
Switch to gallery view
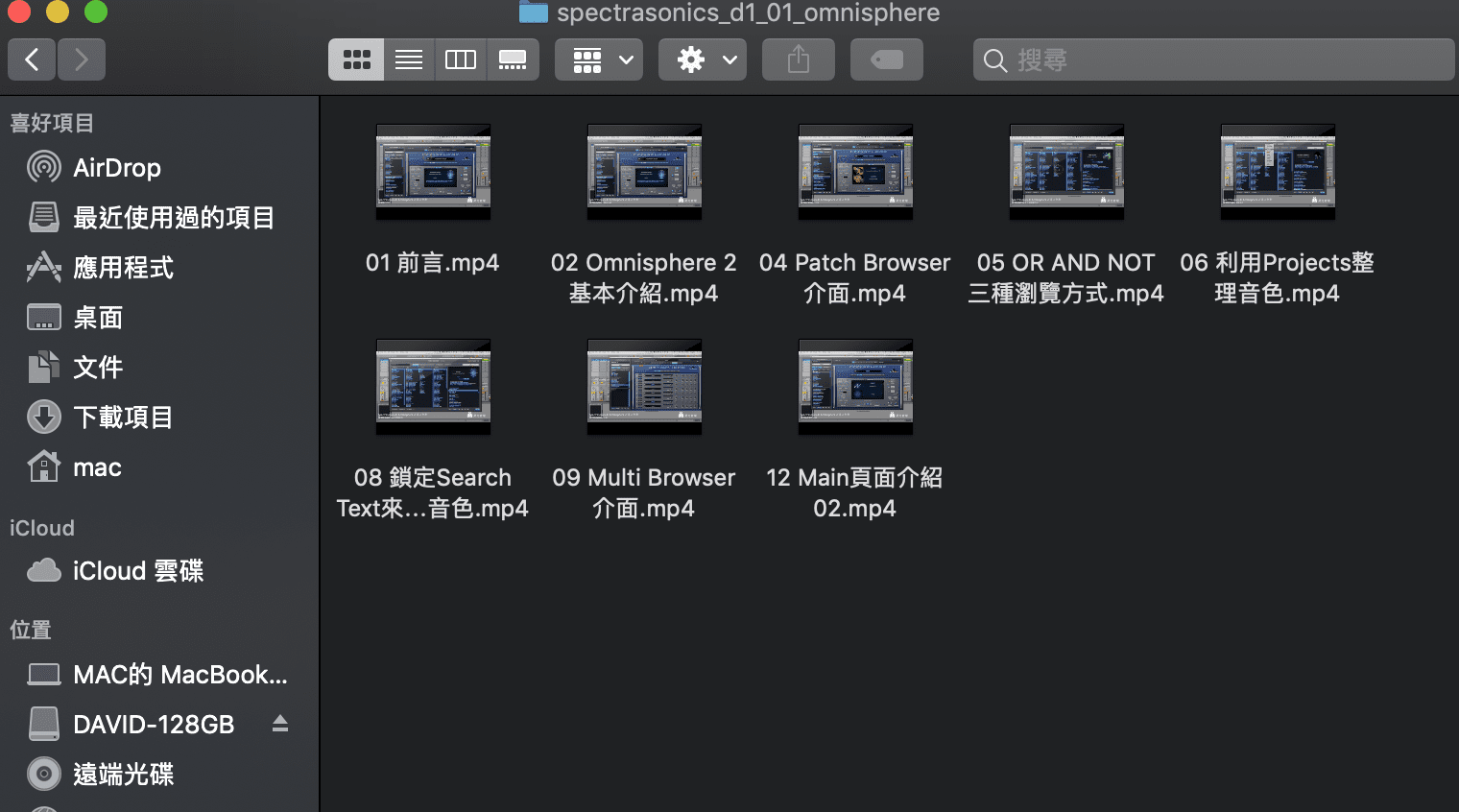click(513, 60)
